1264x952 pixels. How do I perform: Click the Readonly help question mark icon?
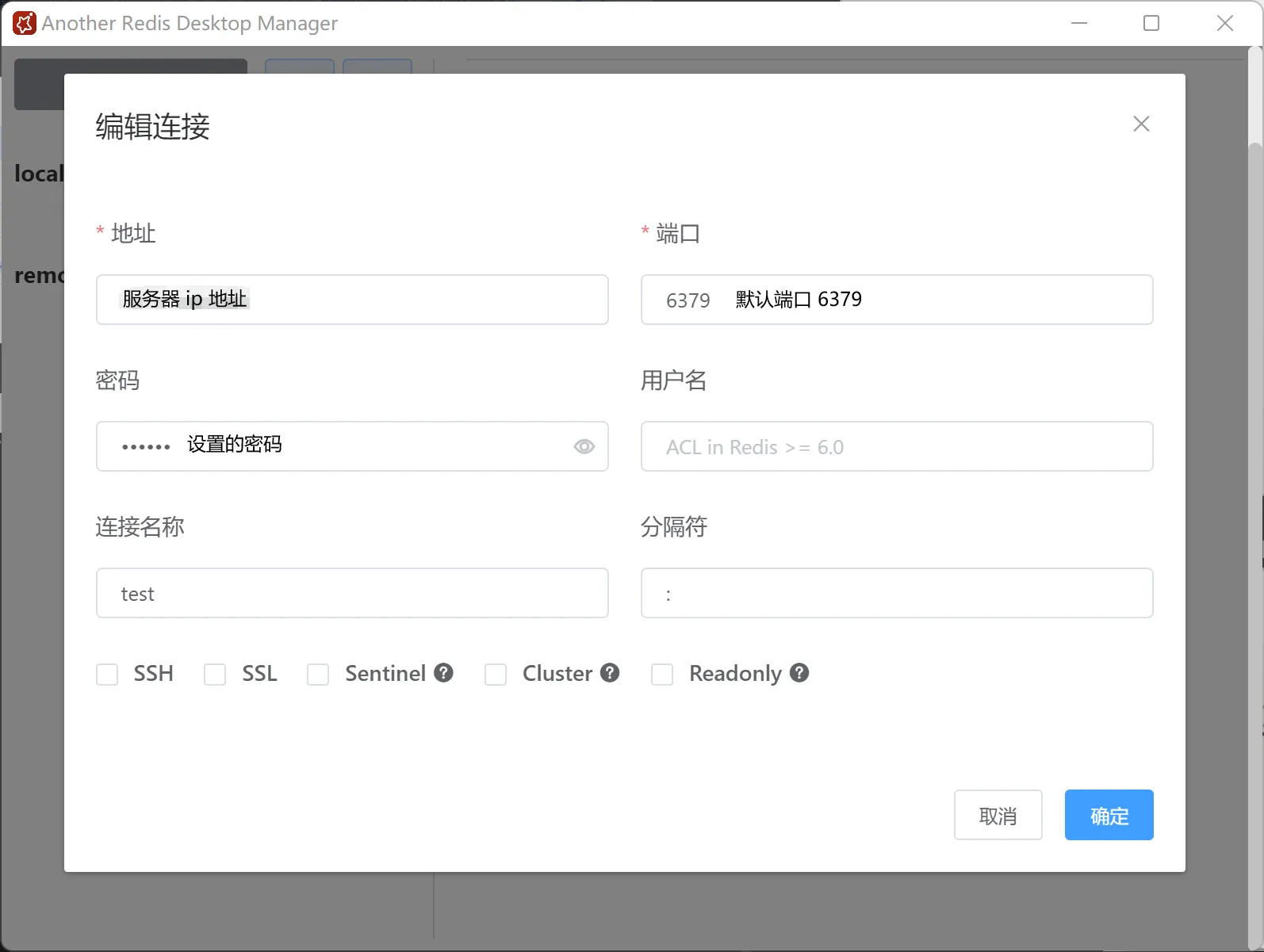point(799,673)
